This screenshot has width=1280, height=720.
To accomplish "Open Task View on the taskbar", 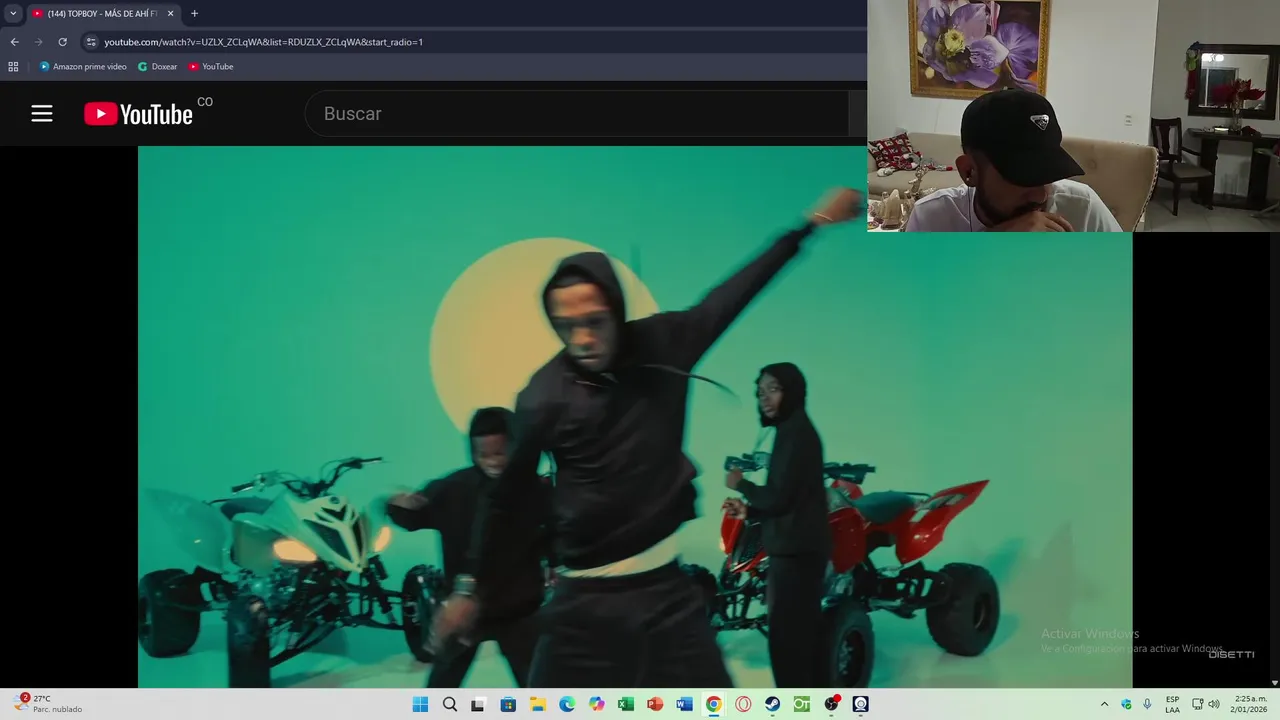I will click(478, 704).
